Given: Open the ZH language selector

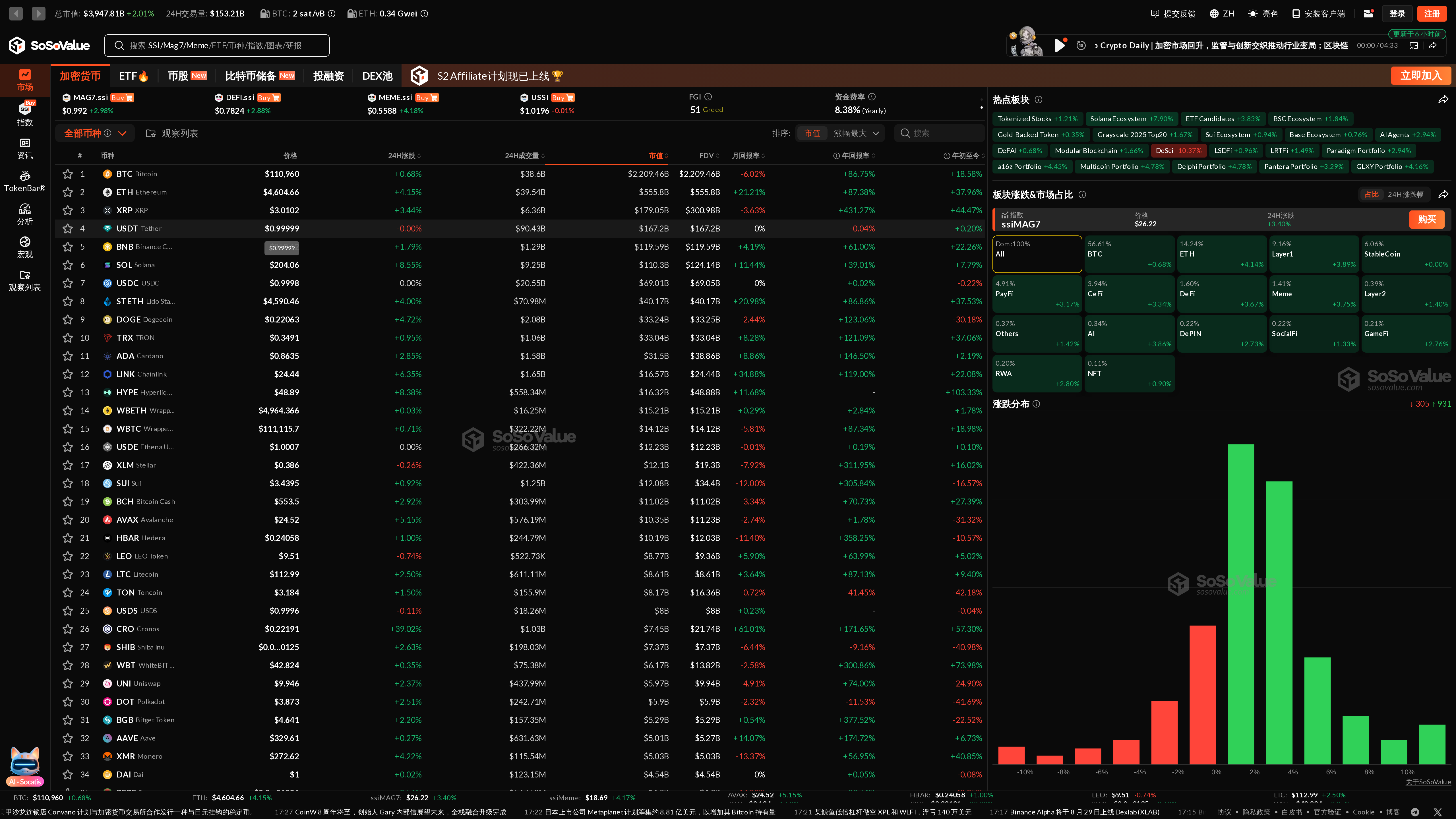Looking at the screenshot, I should point(1221,14).
